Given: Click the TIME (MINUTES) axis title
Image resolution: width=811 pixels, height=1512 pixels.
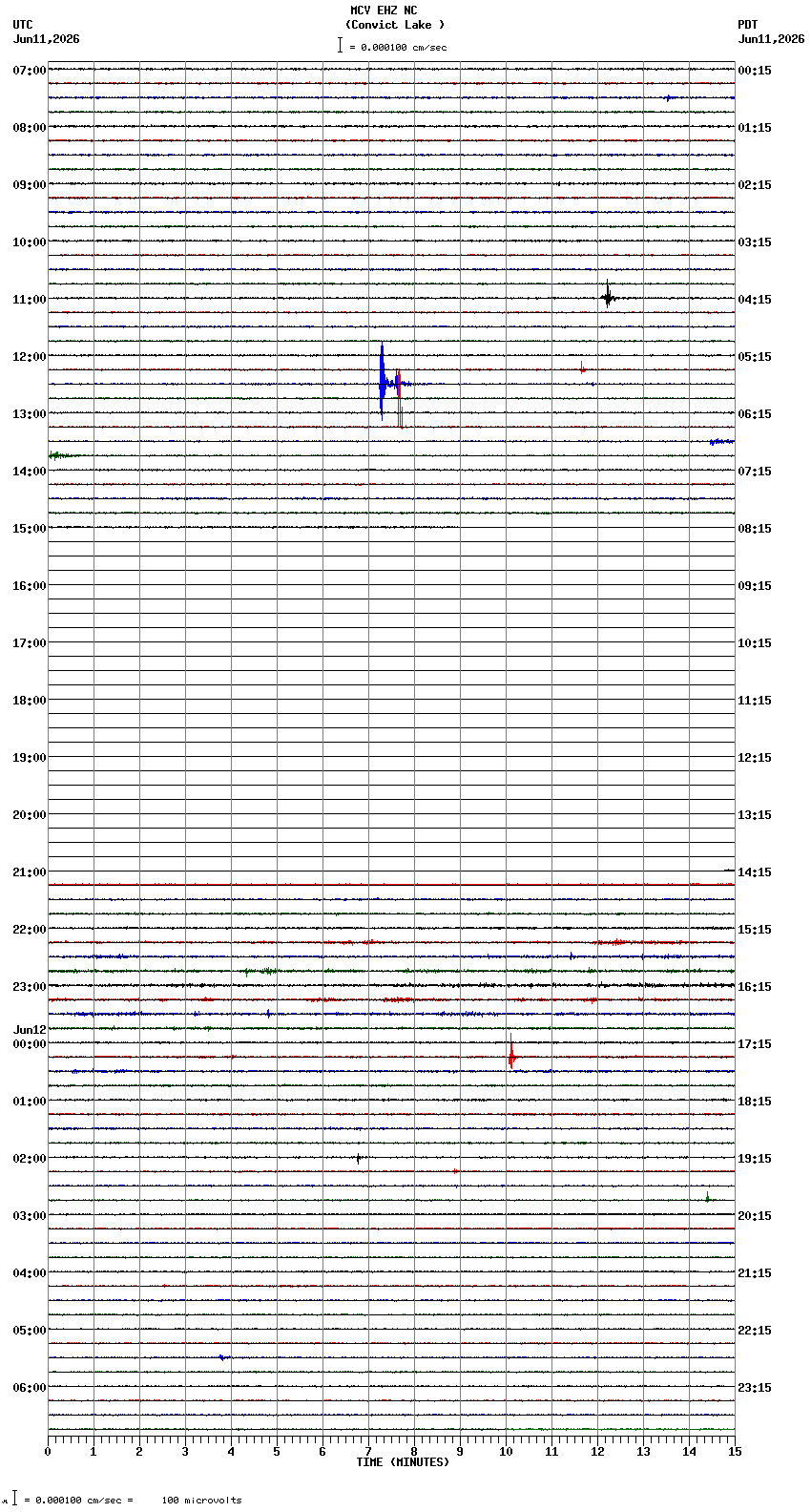Looking at the screenshot, I should [403, 1462].
